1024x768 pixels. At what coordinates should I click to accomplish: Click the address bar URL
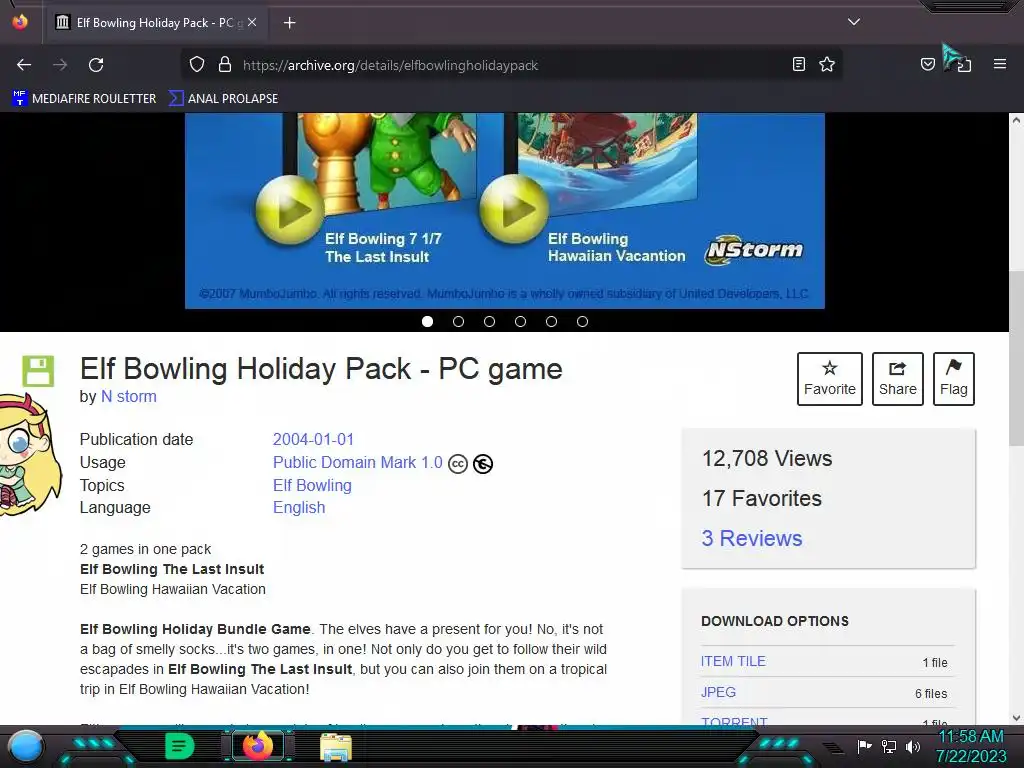click(x=390, y=65)
